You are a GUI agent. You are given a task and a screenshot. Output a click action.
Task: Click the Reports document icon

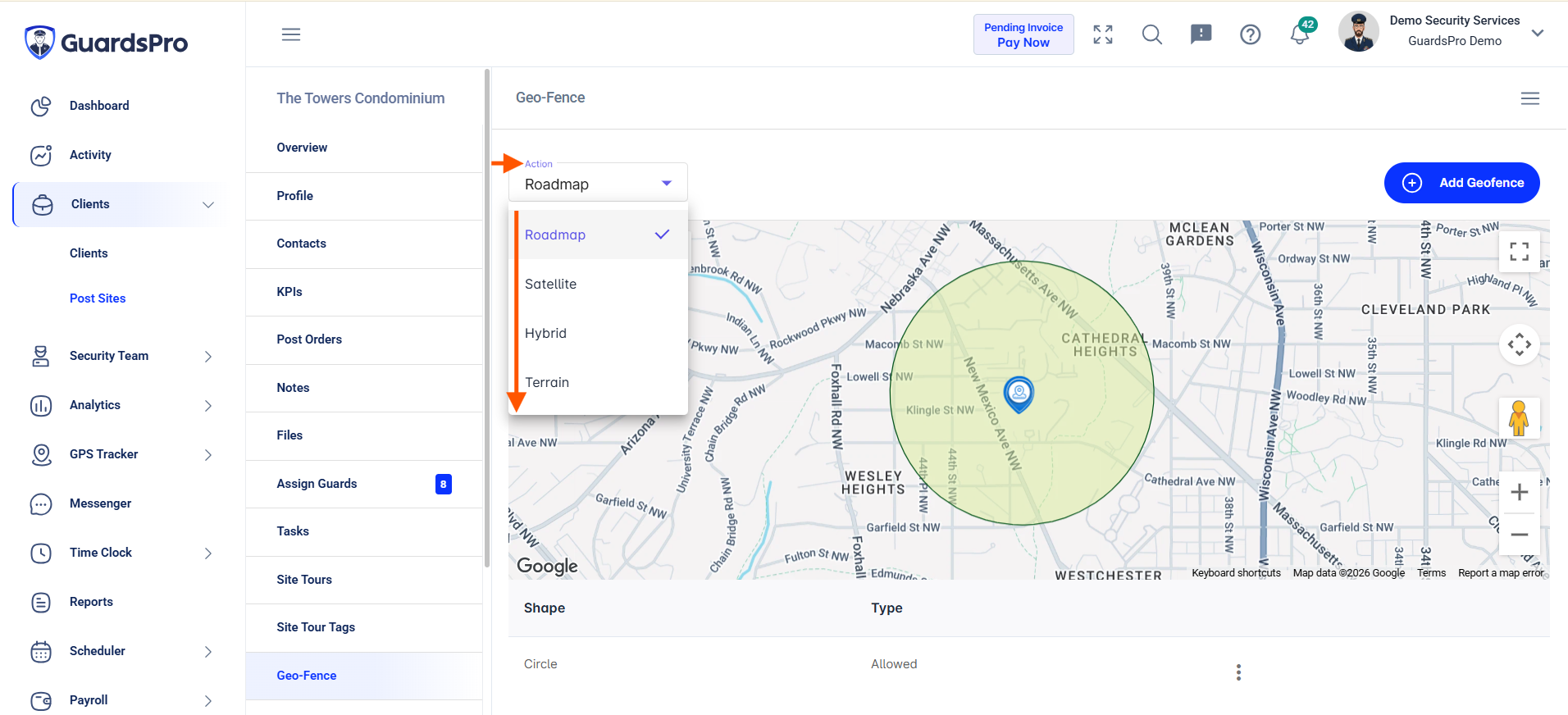41,602
